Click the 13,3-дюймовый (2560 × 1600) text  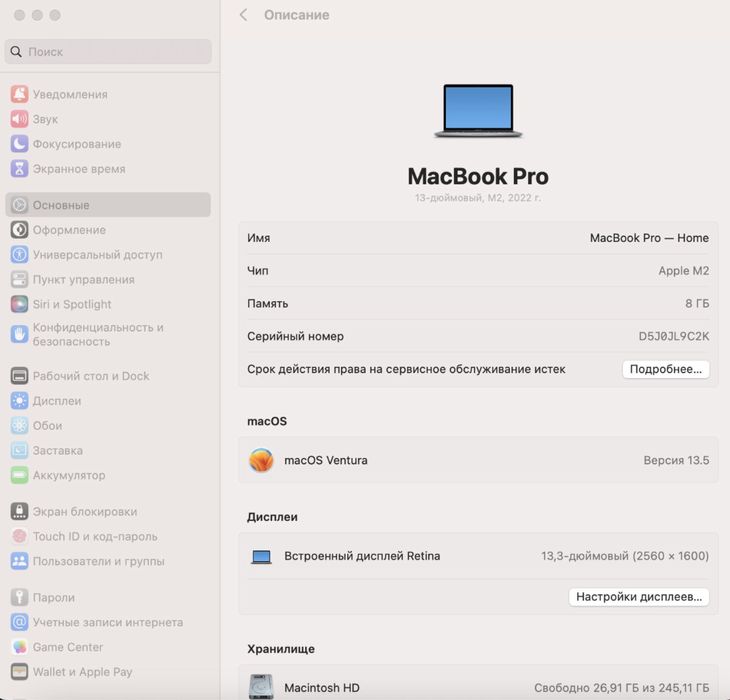pos(625,556)
